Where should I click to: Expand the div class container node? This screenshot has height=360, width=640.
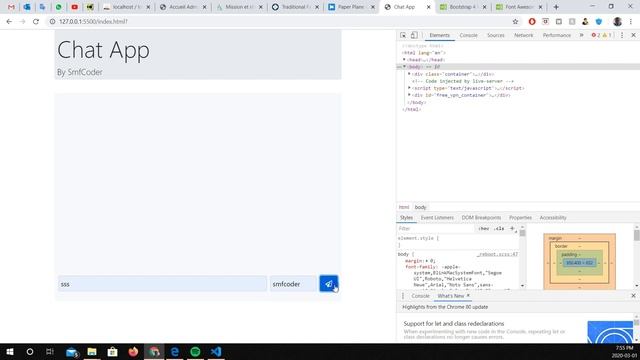[x=409, y=74]
